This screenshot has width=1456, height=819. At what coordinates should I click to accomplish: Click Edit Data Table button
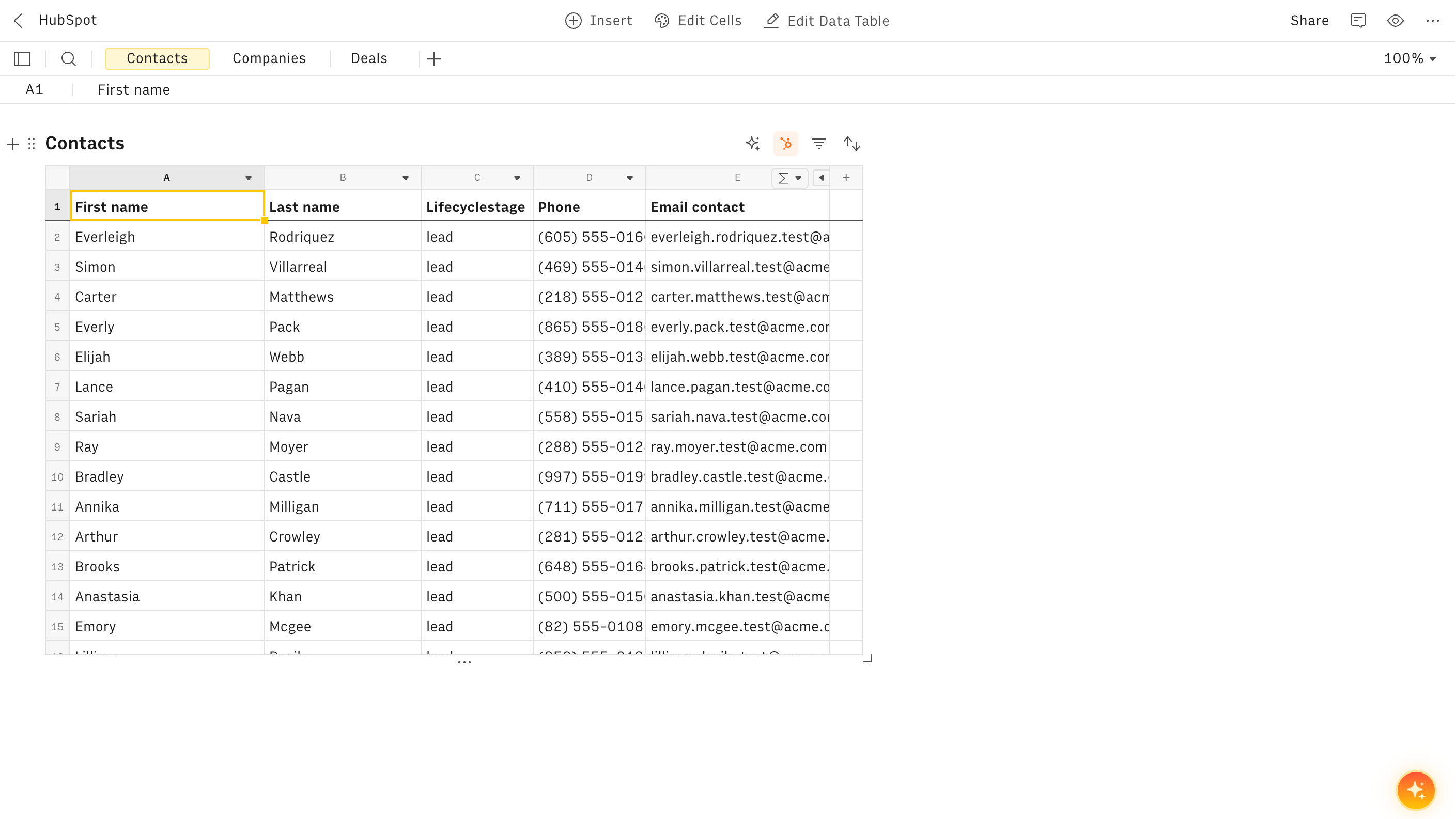827,21
